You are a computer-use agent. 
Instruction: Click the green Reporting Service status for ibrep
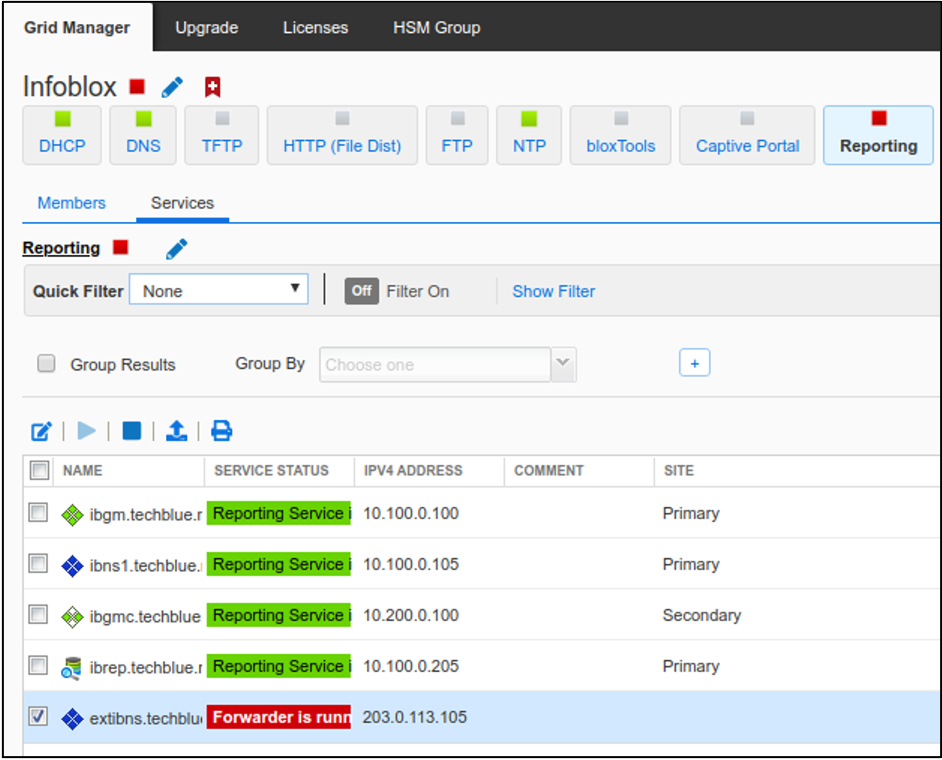(279, 666)
